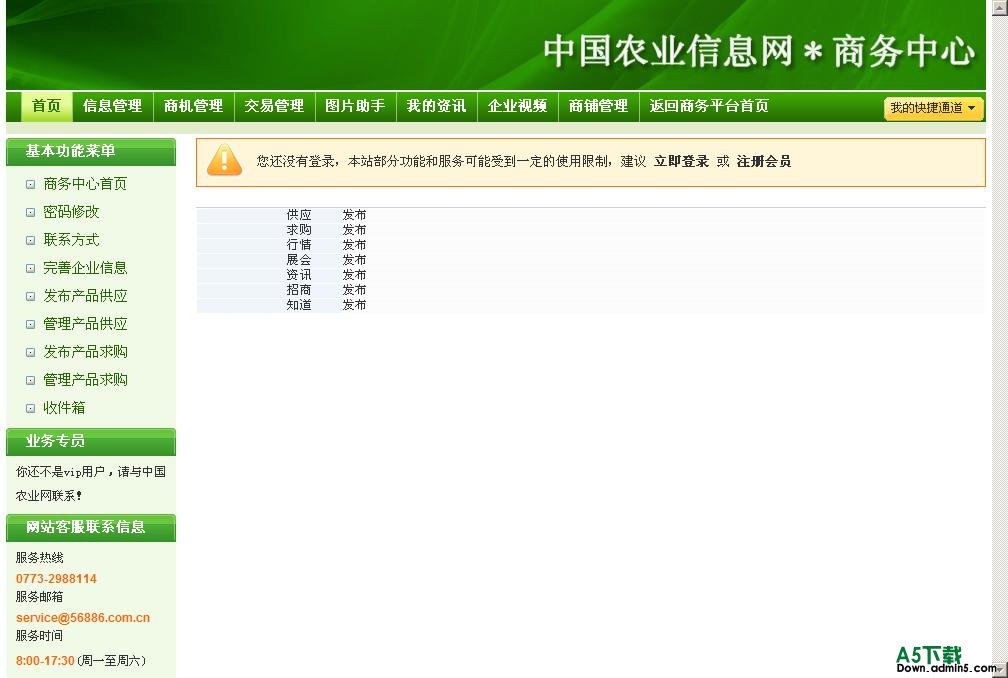
Task: Click the bullet icon beside 发布产品供应
Action: click(30, 296)
